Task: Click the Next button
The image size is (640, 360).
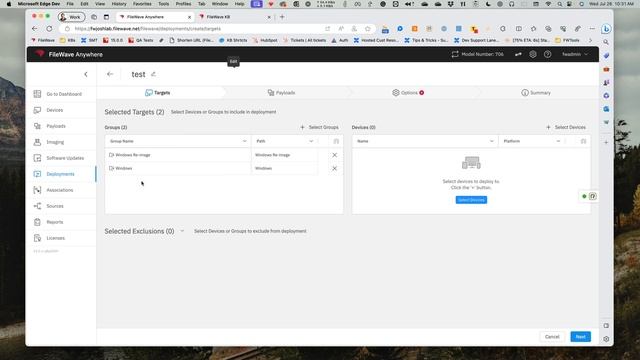Action: [580, 337]
